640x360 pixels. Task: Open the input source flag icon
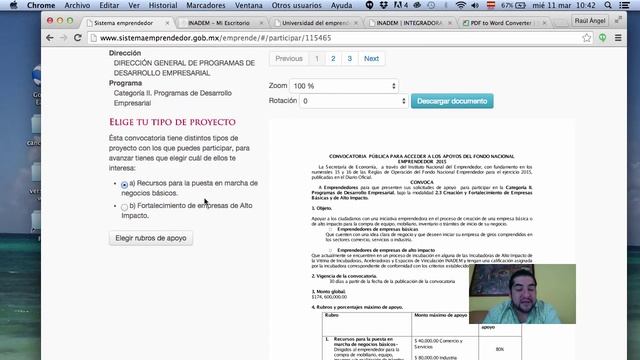coord(491,5)
